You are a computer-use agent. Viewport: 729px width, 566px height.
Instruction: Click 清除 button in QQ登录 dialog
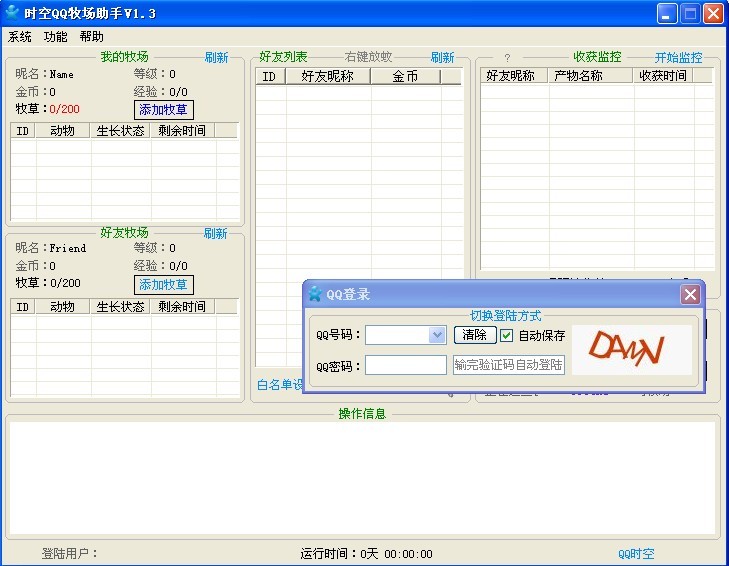click(x=475, y=335)
